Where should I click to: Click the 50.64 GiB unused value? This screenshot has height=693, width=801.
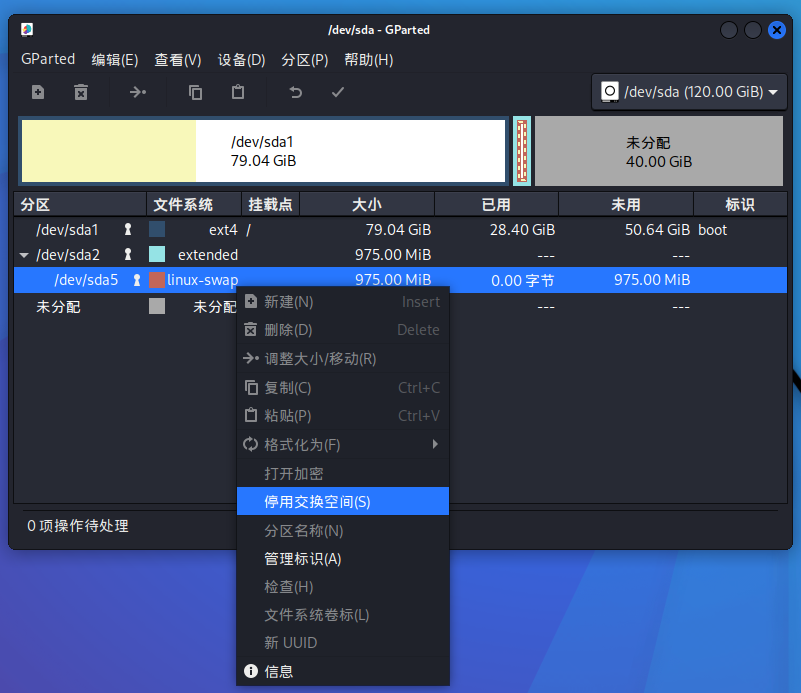657,230
